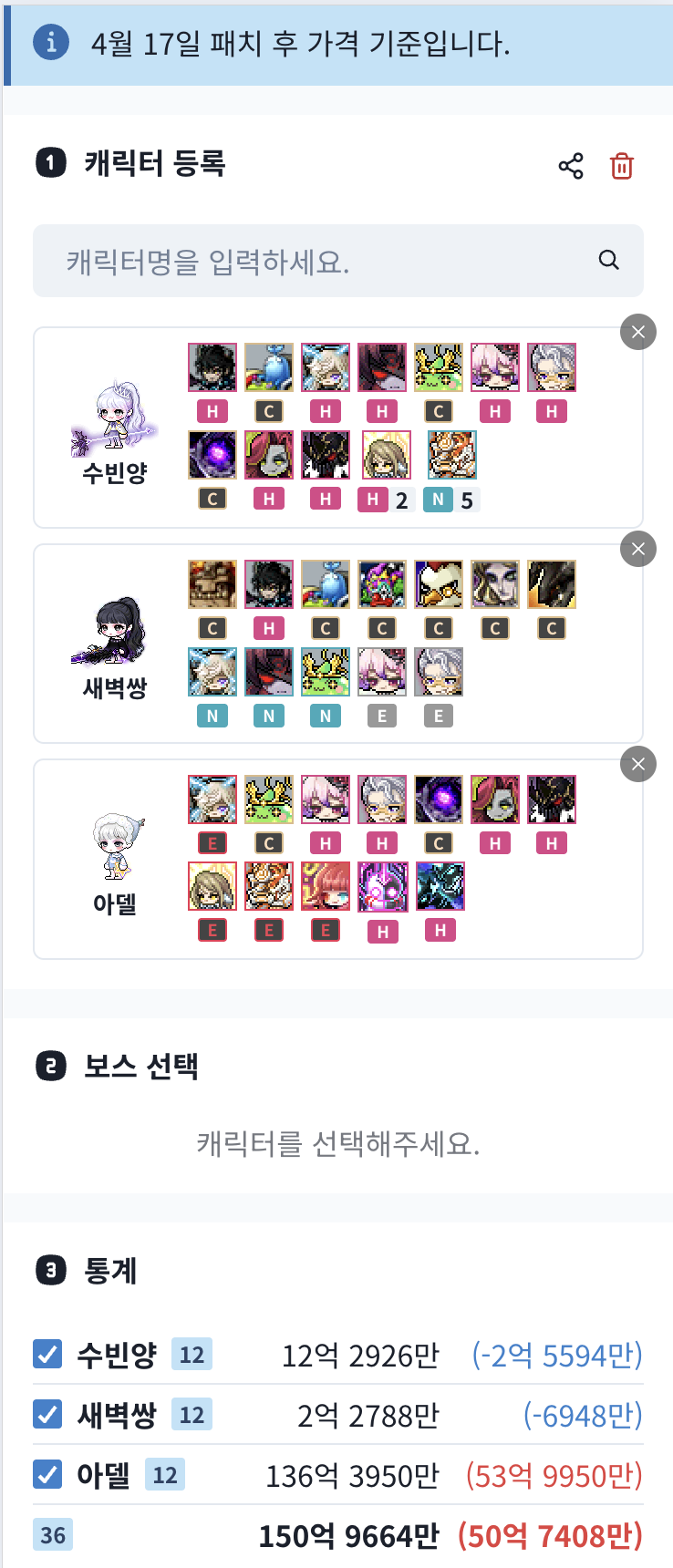Remove the 아델 character card
This screenshot has height=1568, width=673.
point(638,764)
